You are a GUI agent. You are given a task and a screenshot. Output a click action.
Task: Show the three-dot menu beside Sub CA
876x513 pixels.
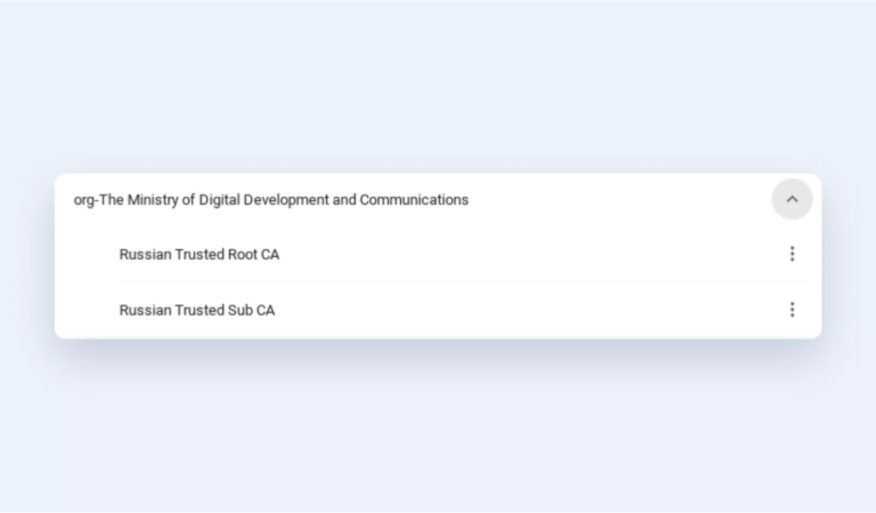click(792, 310)
